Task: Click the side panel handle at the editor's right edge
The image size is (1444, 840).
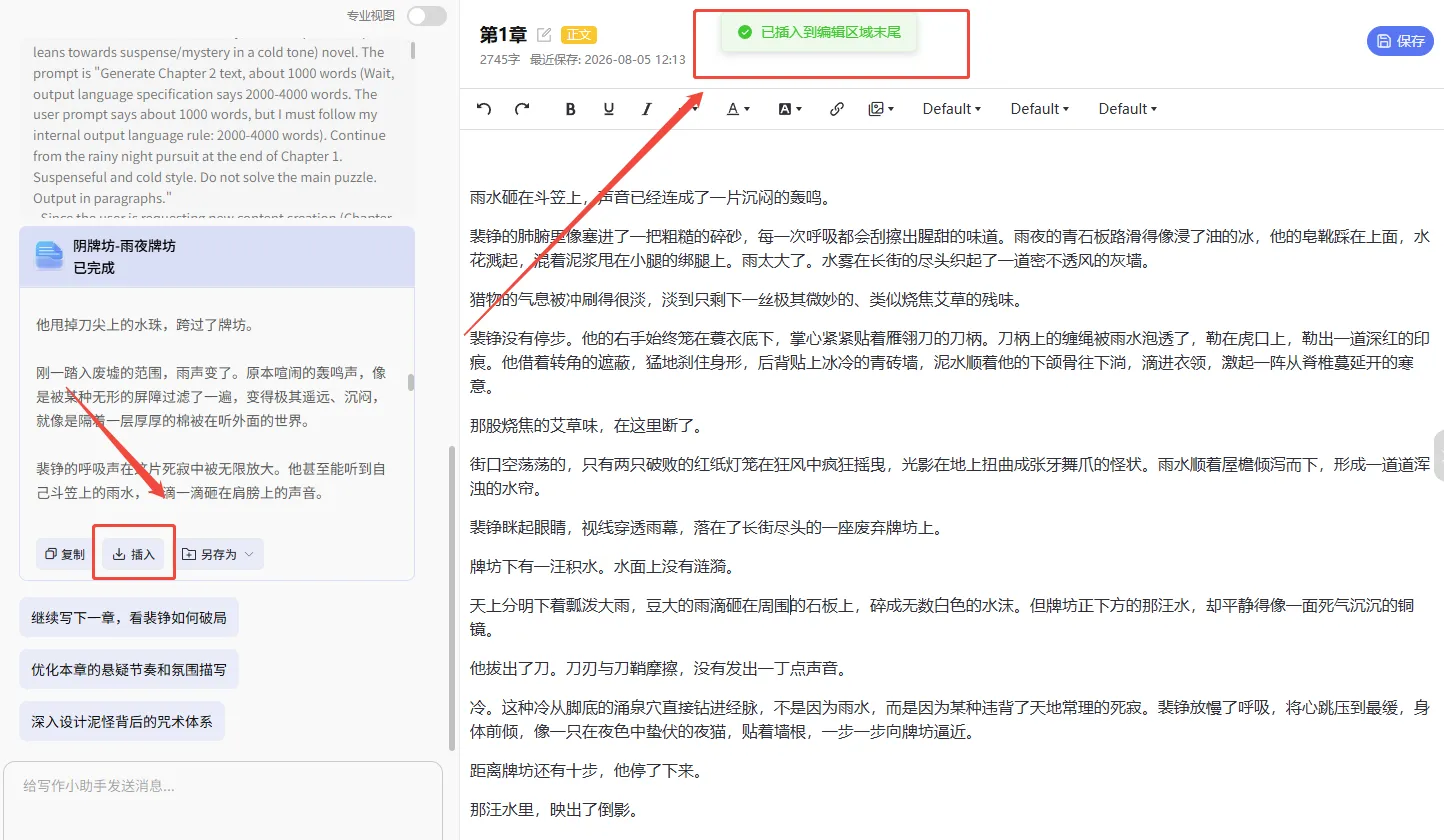Action: point(1439,456)
